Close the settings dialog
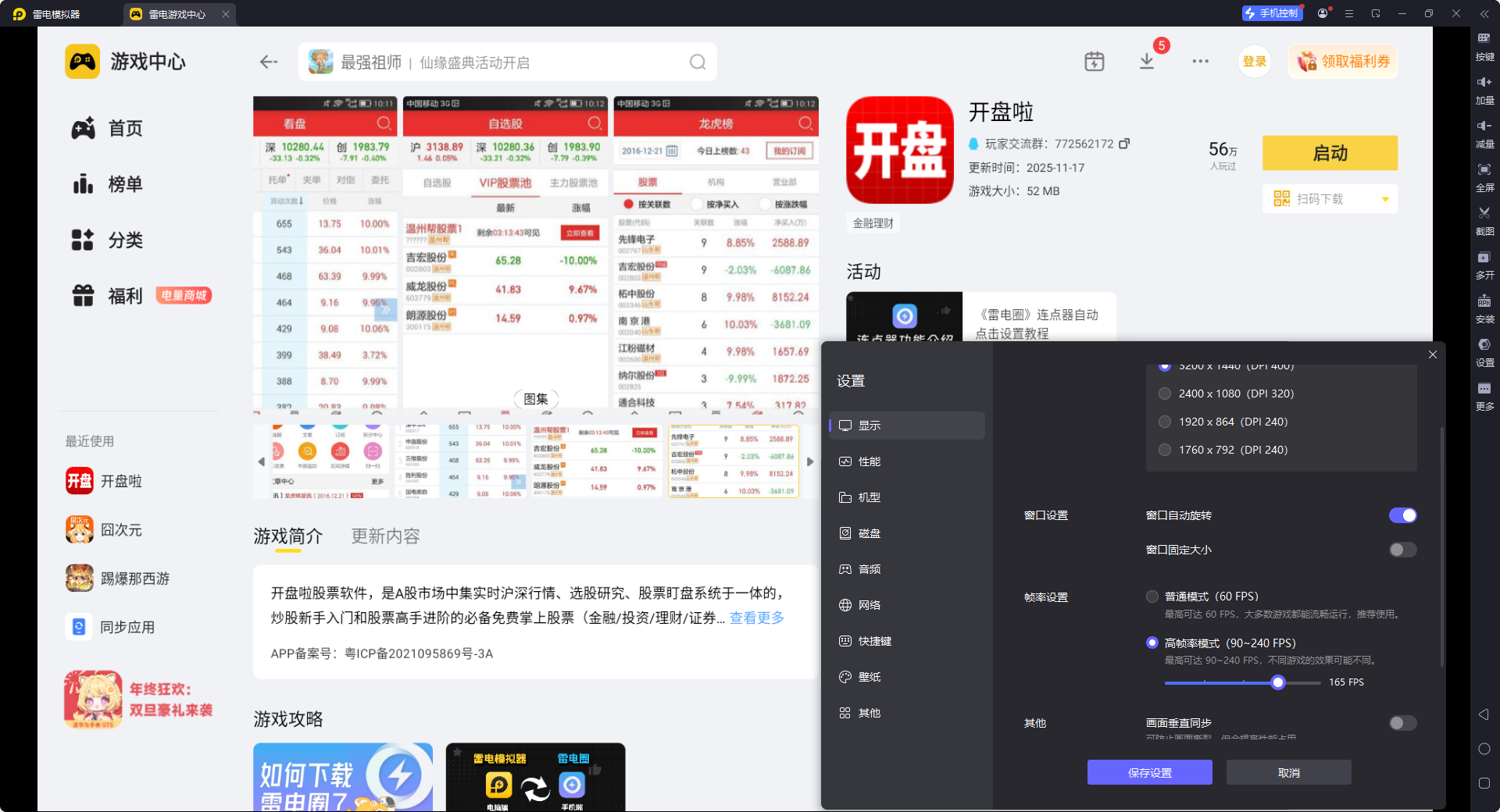The image size is (1500, 812). 1432,354
